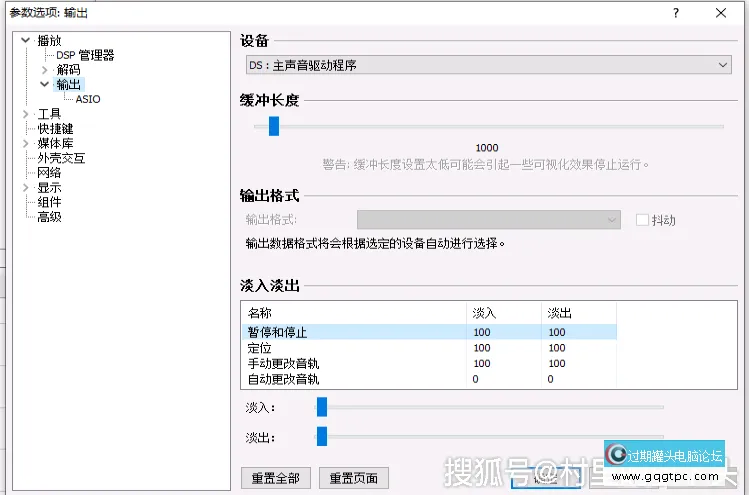
Task: Select the 定位 row
Action: click(x=429, y=348)
